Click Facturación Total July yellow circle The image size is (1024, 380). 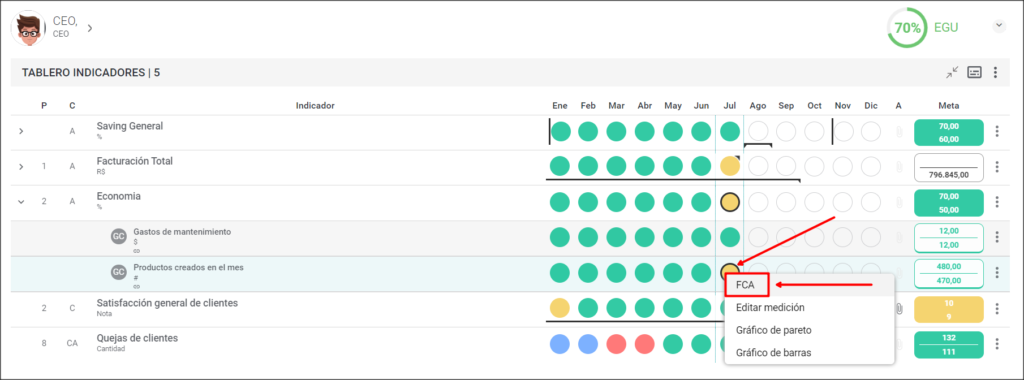730,166
